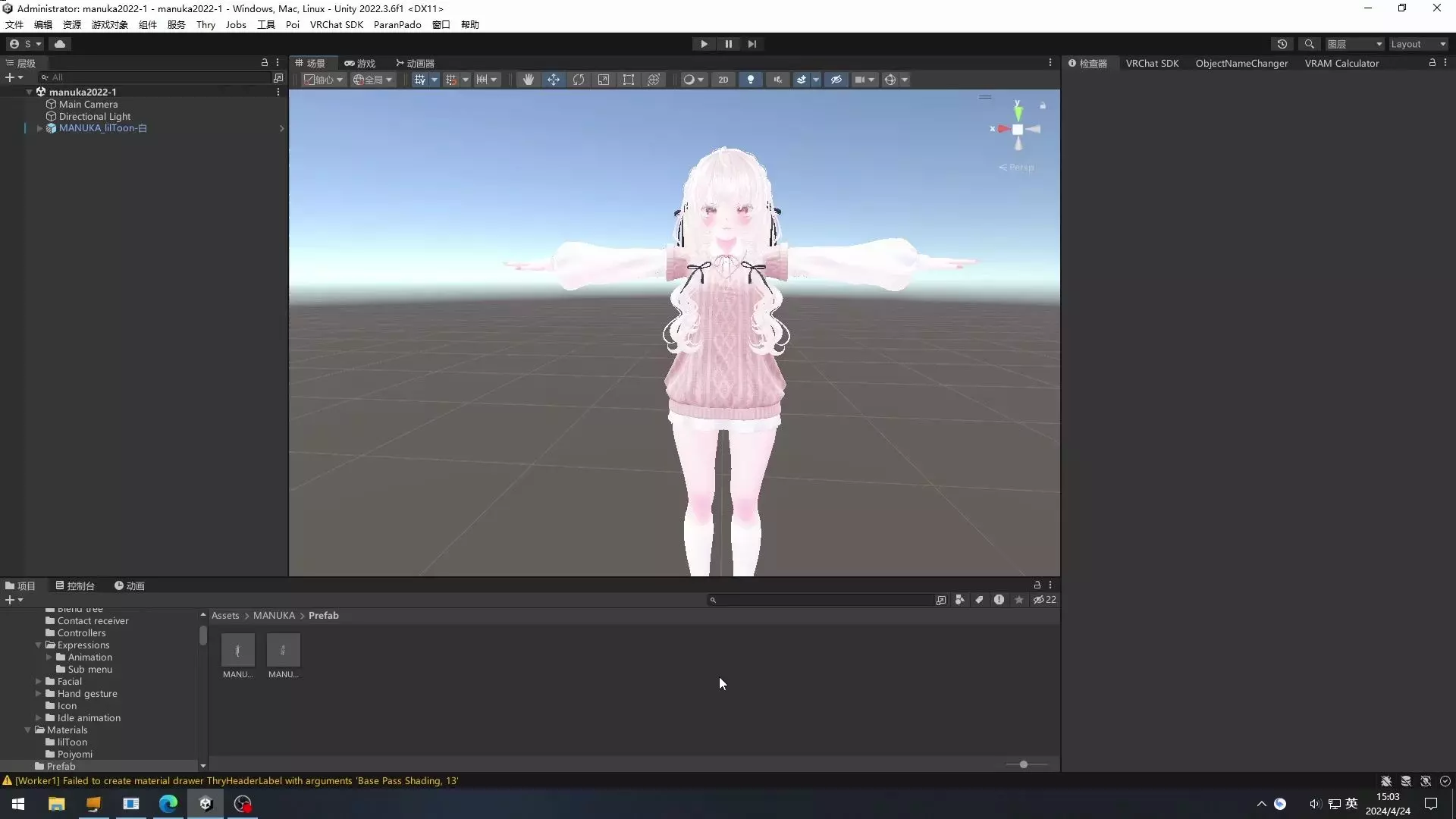Click the cloud services icon

(x=60, y=44)
